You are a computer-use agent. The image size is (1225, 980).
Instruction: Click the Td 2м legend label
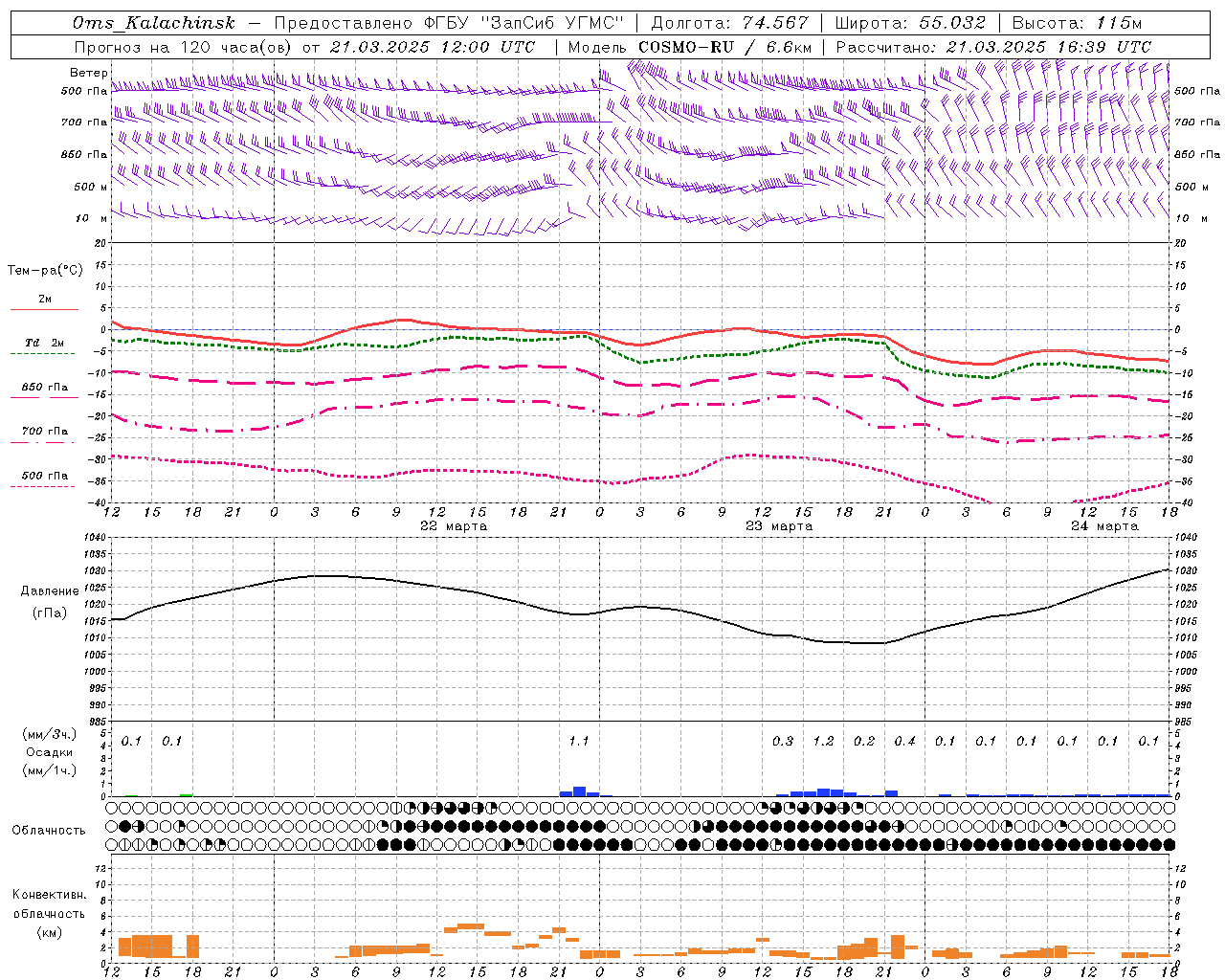(45, 343)
